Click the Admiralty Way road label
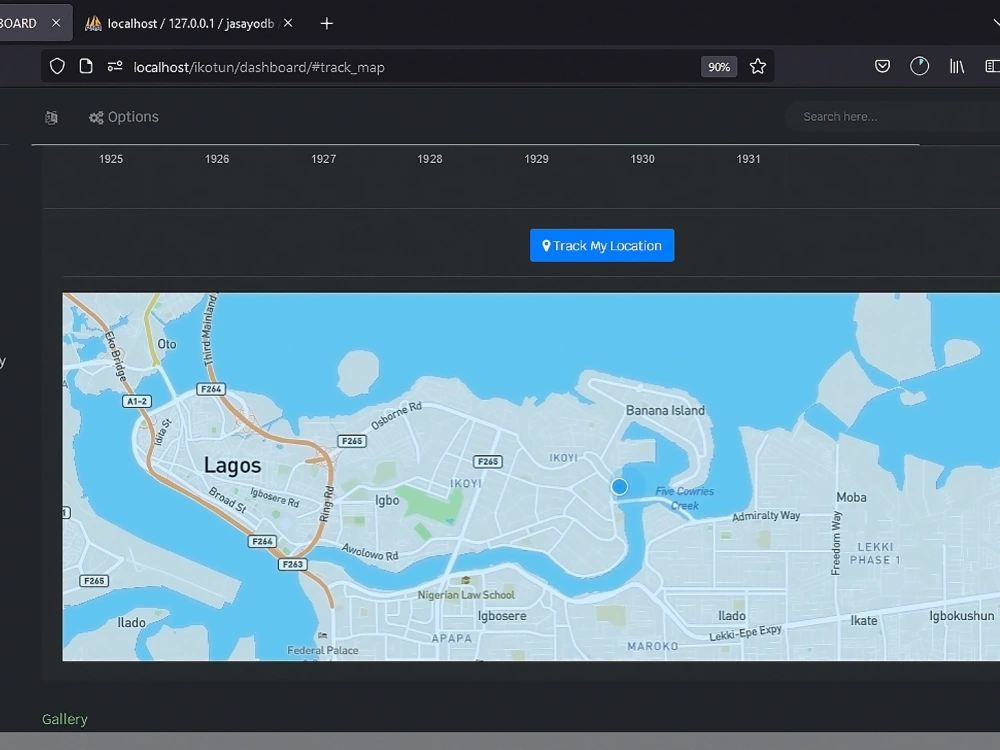The height and width of the screenshot is (750, 1000). point(766,515)
